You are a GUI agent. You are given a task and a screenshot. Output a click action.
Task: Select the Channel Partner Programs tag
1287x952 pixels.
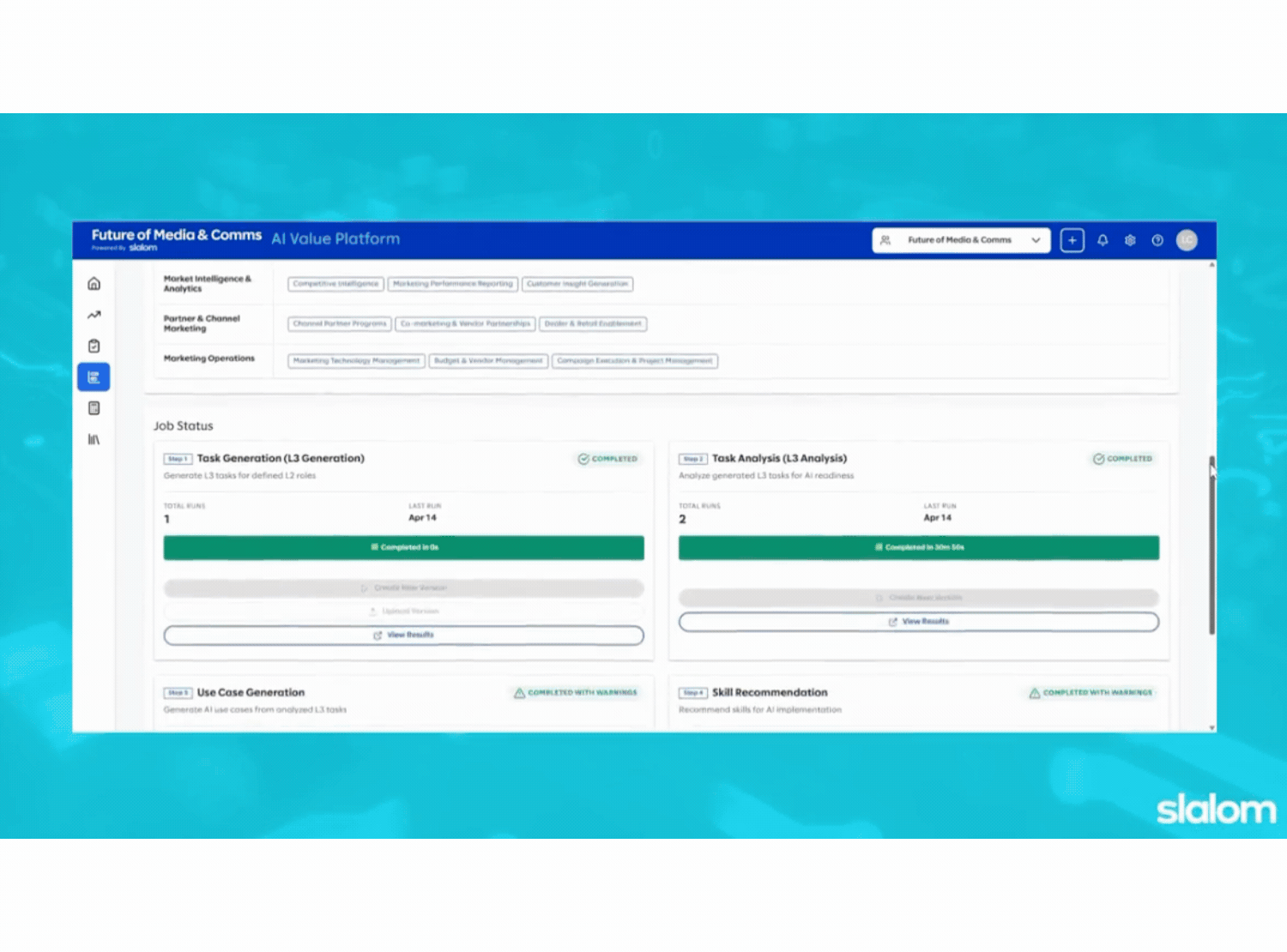[340, 324]
